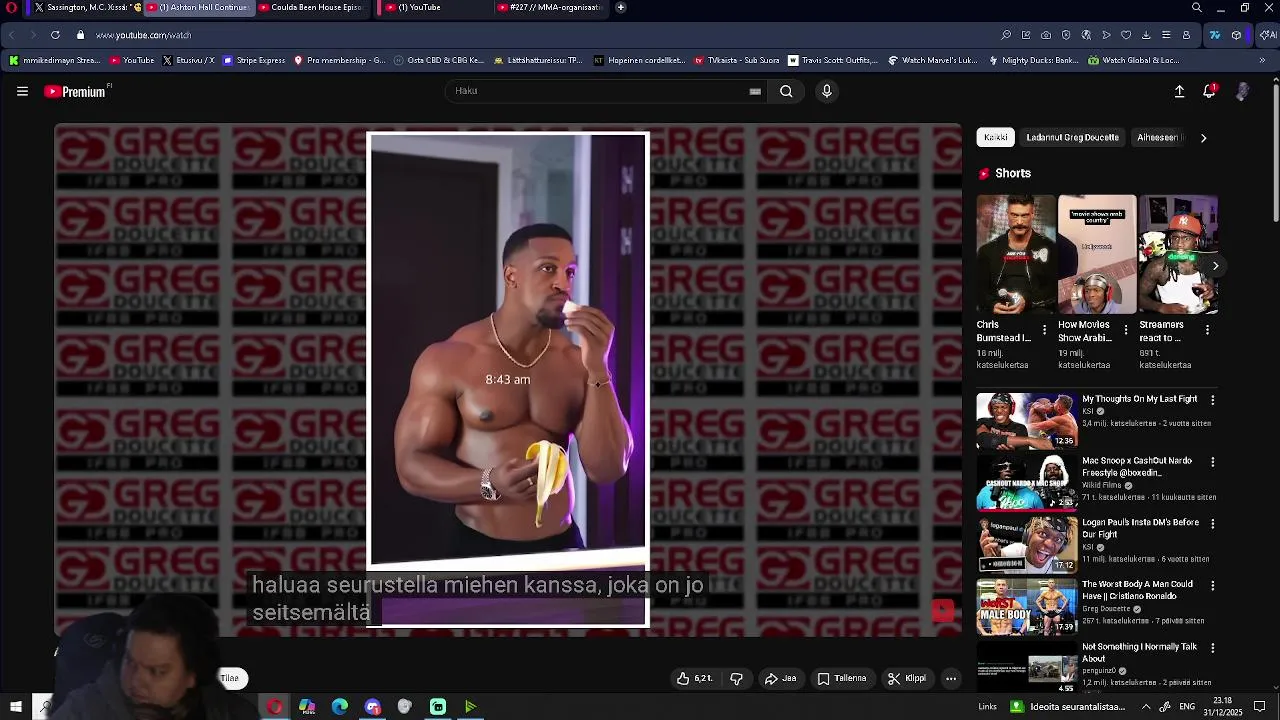
Task: Show hidden system tray icons chevron
Action: (x=1146, y=707)
